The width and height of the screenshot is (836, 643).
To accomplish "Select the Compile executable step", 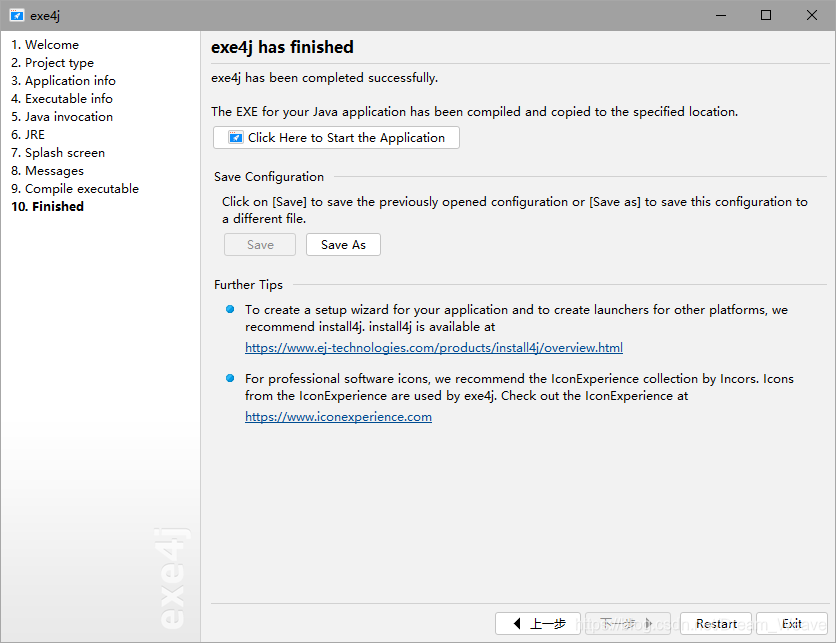I will coord(75,189).
